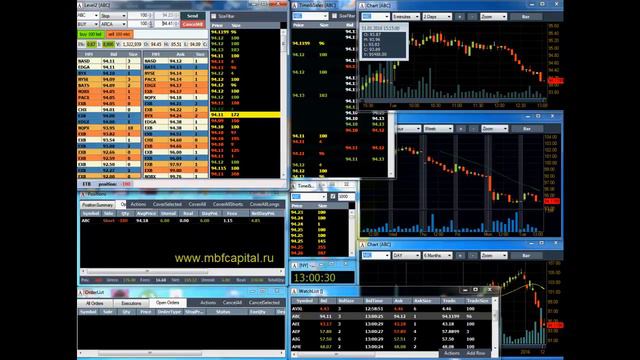Click the green buy 100 bid hotkey button
Viewport: 640px width, 360px height.
tap(91, 34)
